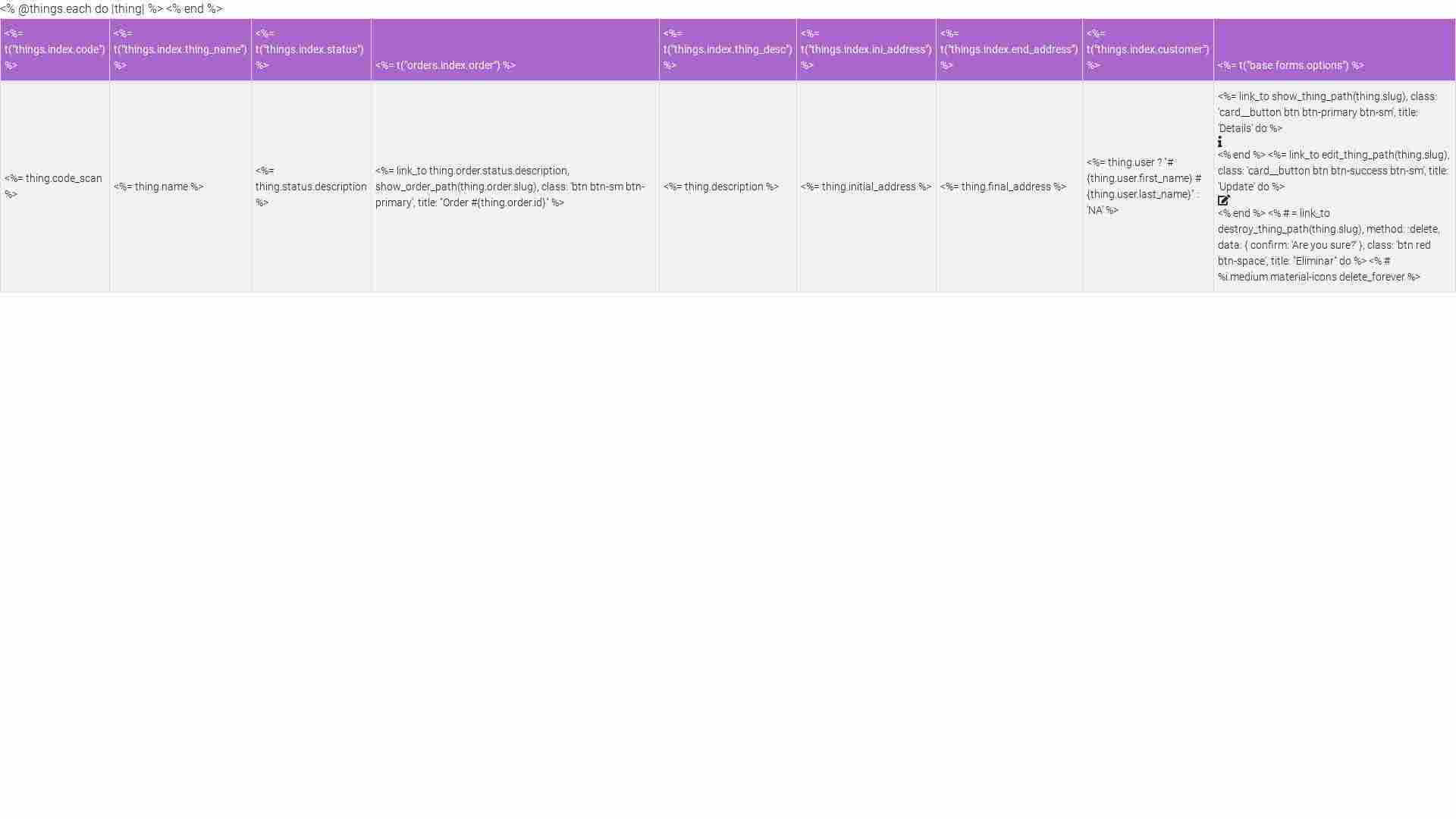Viewport: 1456px width, 819px height.
Task: Click the things.index.end_address column header
Action: click(x=1009, y=50)
